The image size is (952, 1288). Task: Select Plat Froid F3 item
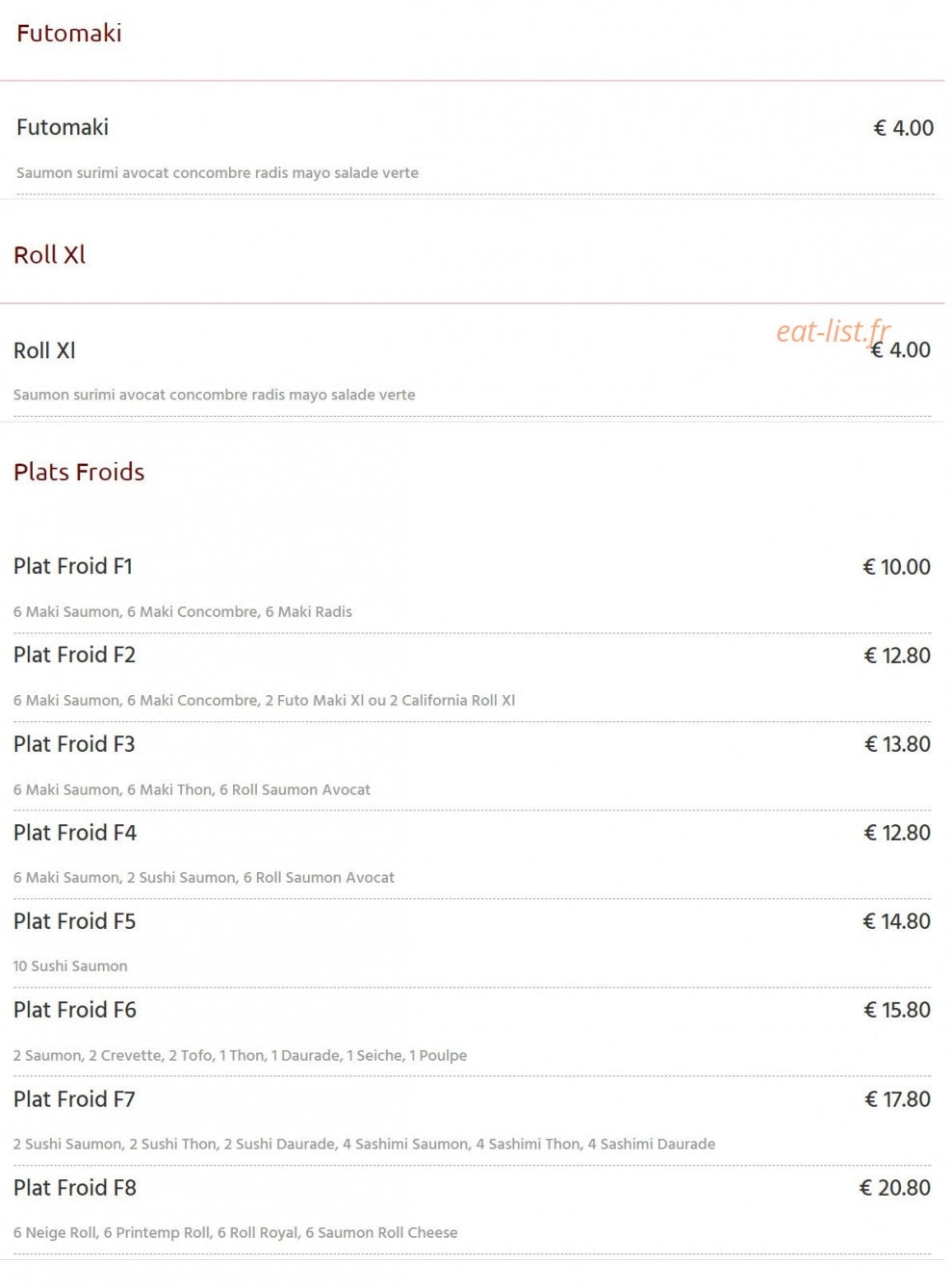pos(74,744)
